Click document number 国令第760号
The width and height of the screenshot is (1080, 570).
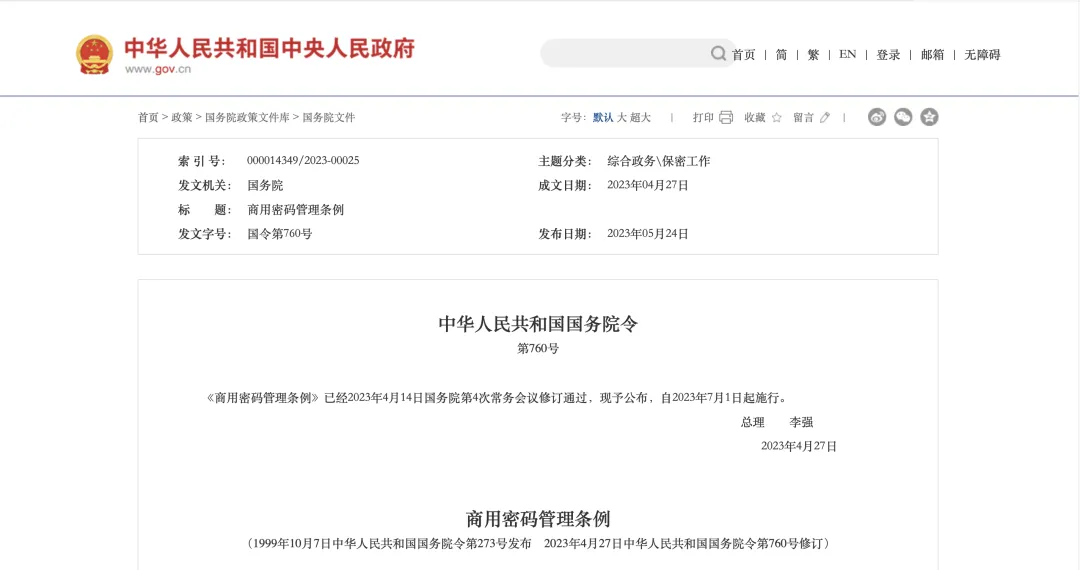[x=280, y=234]
